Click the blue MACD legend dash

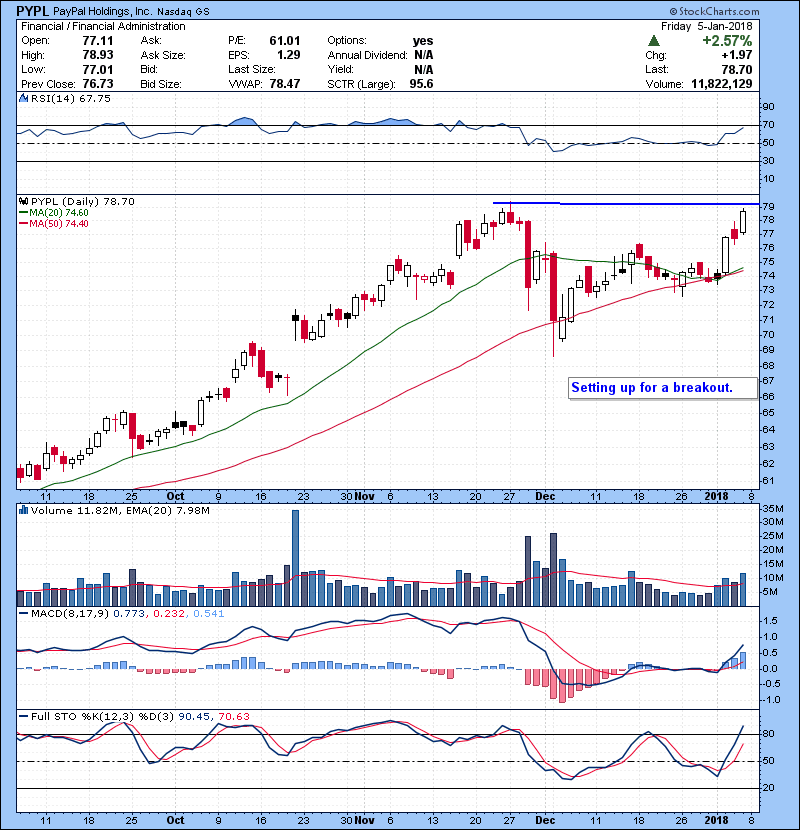[23, 614]
